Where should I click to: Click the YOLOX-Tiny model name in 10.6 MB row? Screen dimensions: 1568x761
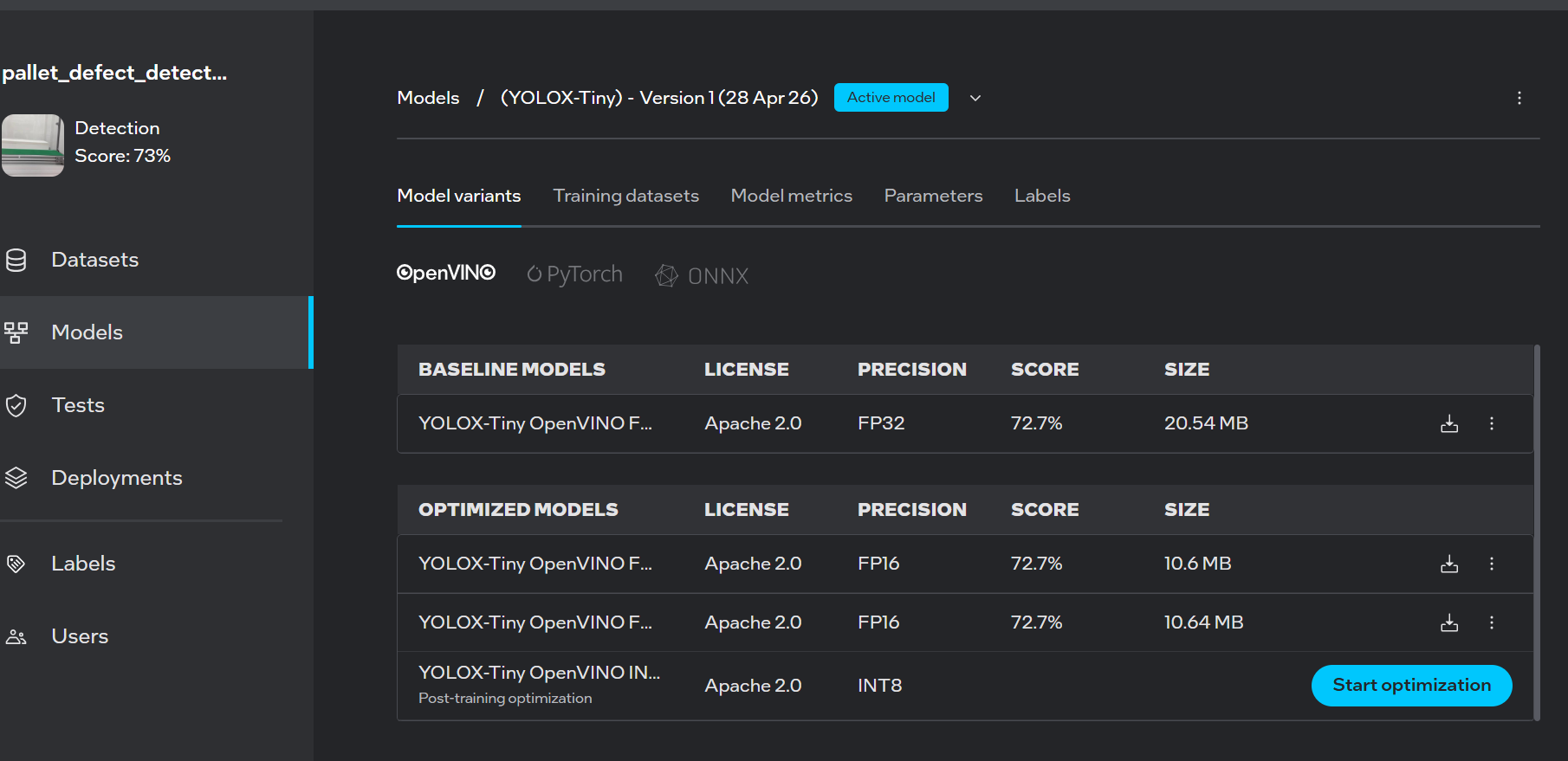pos(535,564)
